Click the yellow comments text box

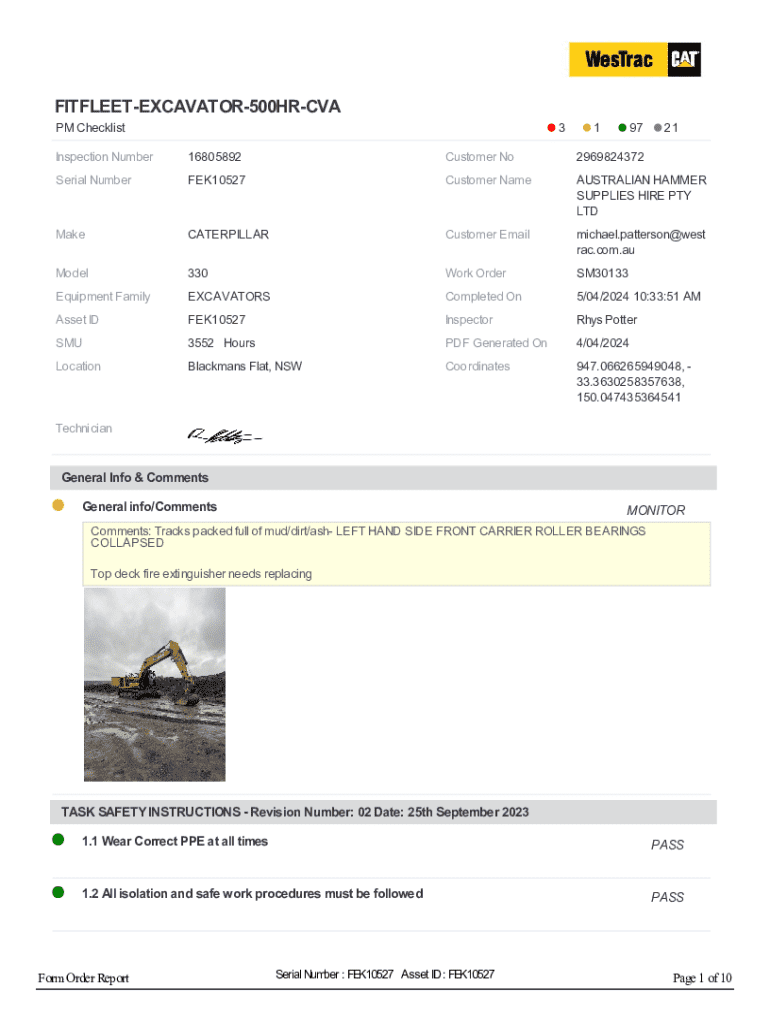[397, 552]
